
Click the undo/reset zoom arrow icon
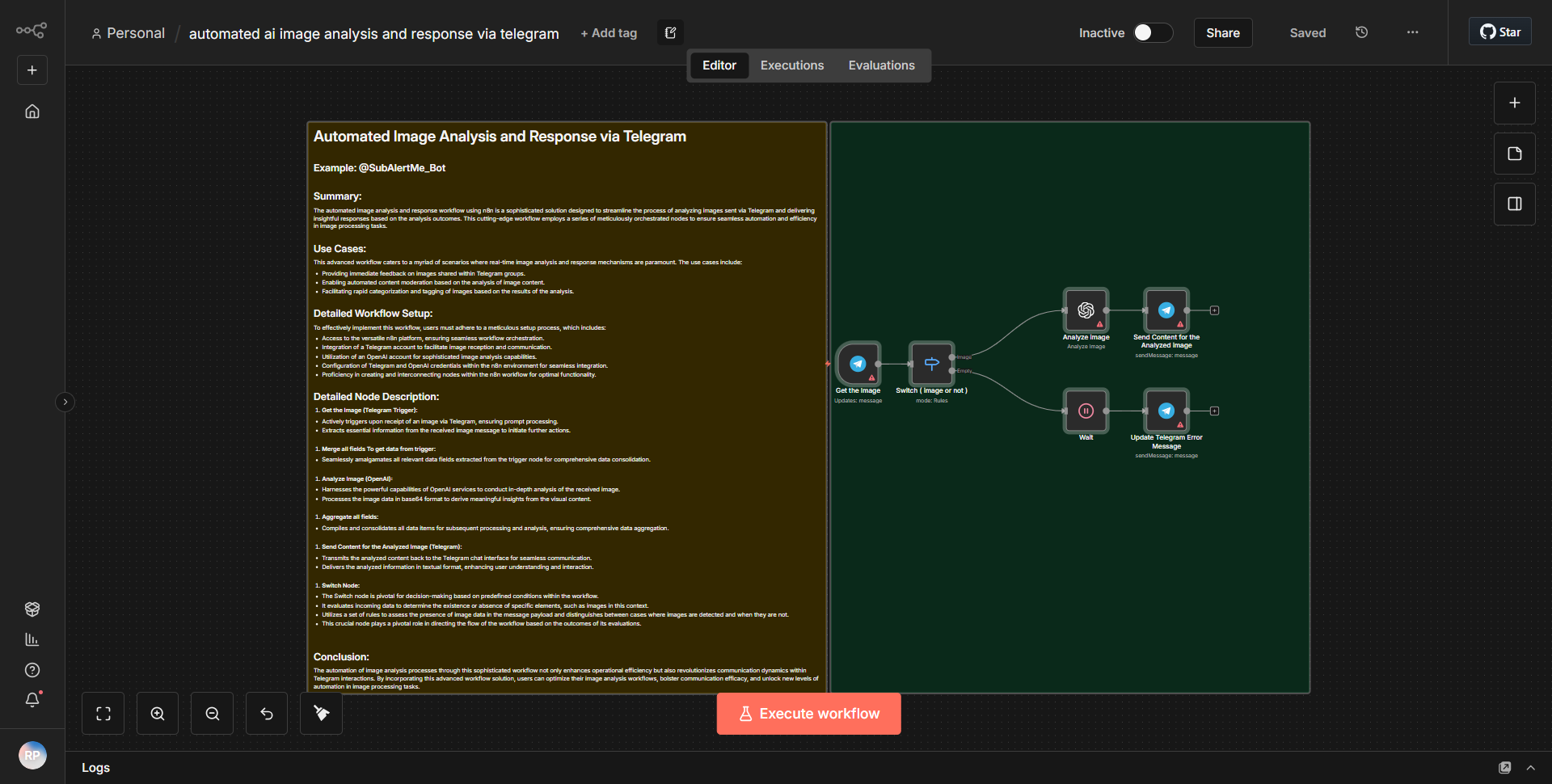click(267, 713)
